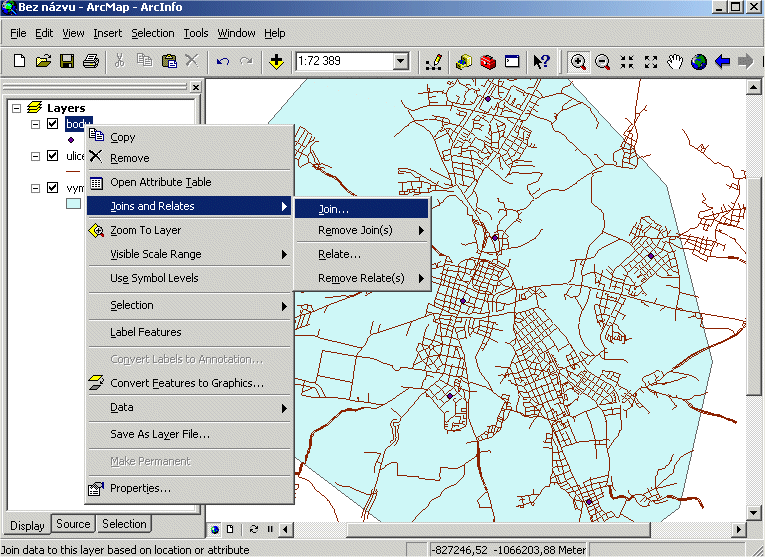Expand Remove Relate(s) submenu
The height and width of the screenshot is (557, 765).
point(362,278)
